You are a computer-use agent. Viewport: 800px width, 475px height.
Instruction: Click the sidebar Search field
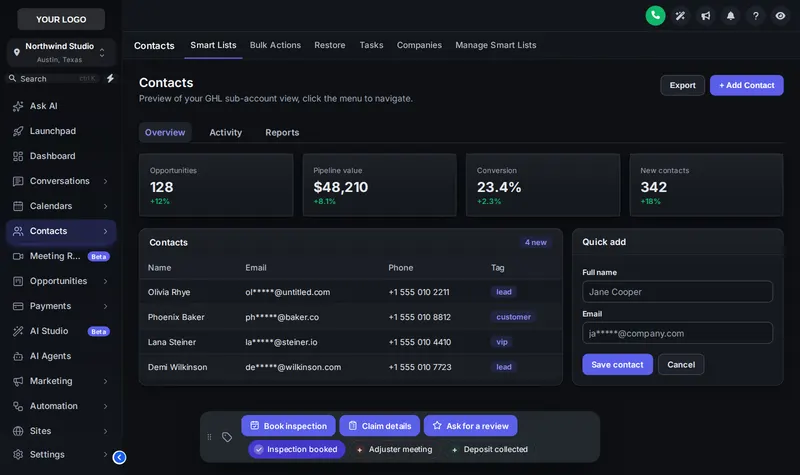pos(54,79)
